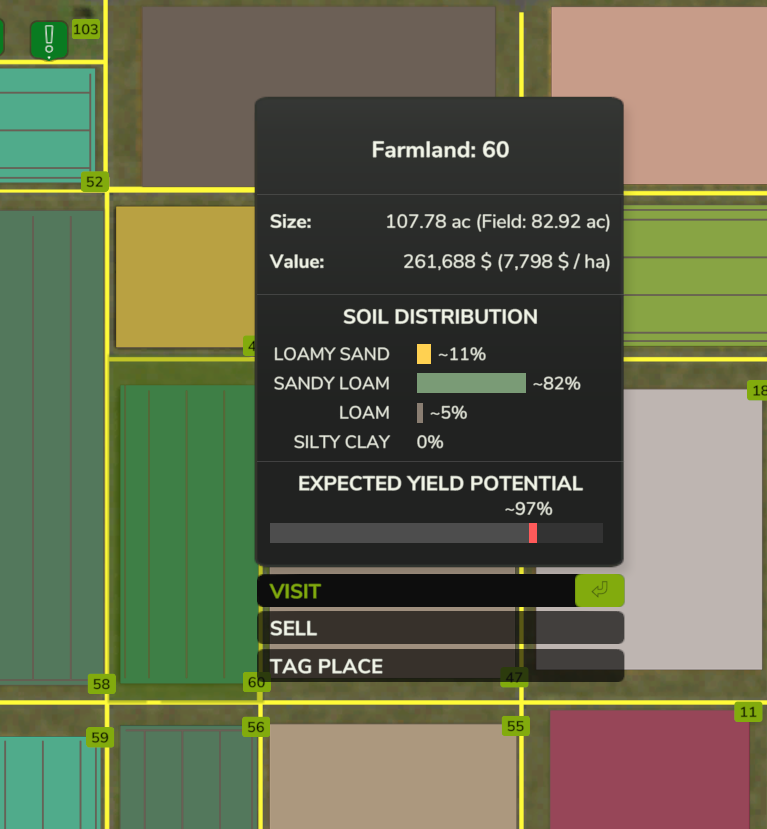Click the yellow Loamy Sand color bar
The width and height of the screenshot is (767, 829).
click(x=424, y=354)
